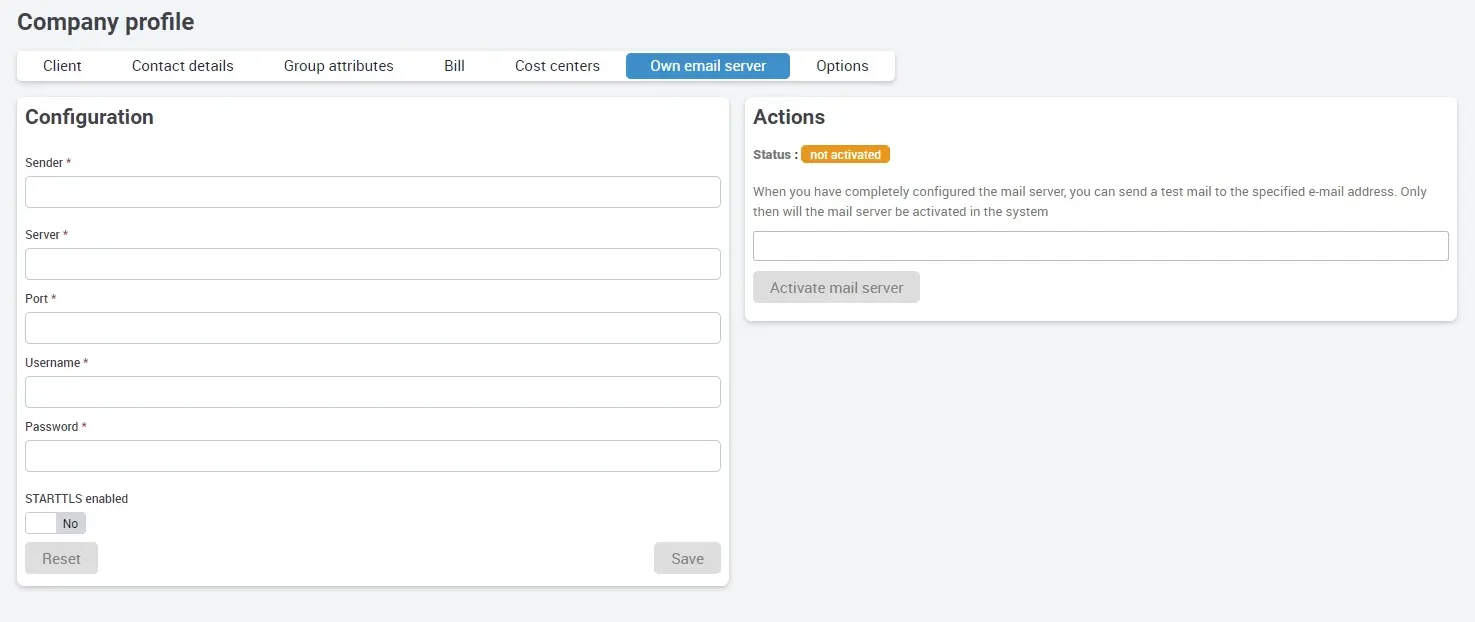1475x622 pixels.
Task: Click the Sender input field
Action: click(x=372, y=192)
